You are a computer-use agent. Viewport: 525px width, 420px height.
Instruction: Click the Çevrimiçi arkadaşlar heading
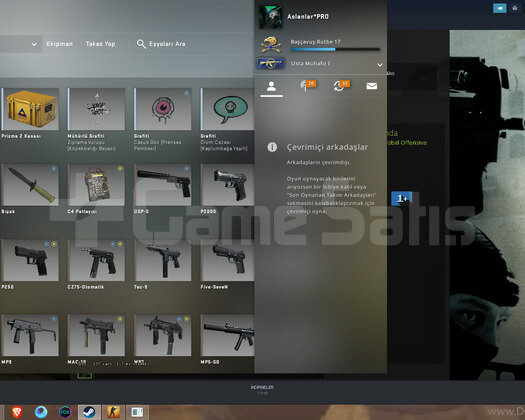point(327,147)
